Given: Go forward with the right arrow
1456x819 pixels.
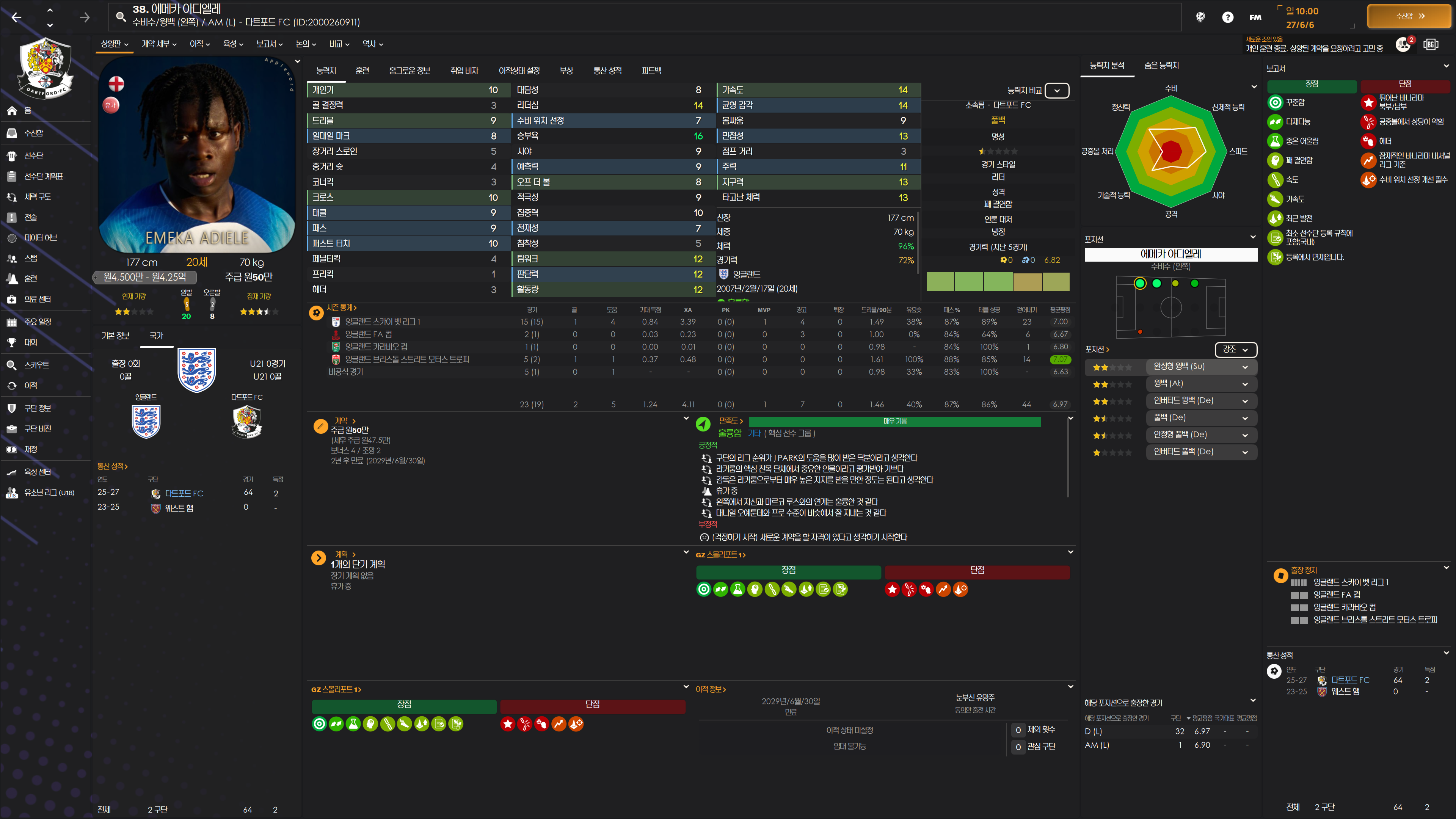Looking at the screenshot, I should coord(84,17).
